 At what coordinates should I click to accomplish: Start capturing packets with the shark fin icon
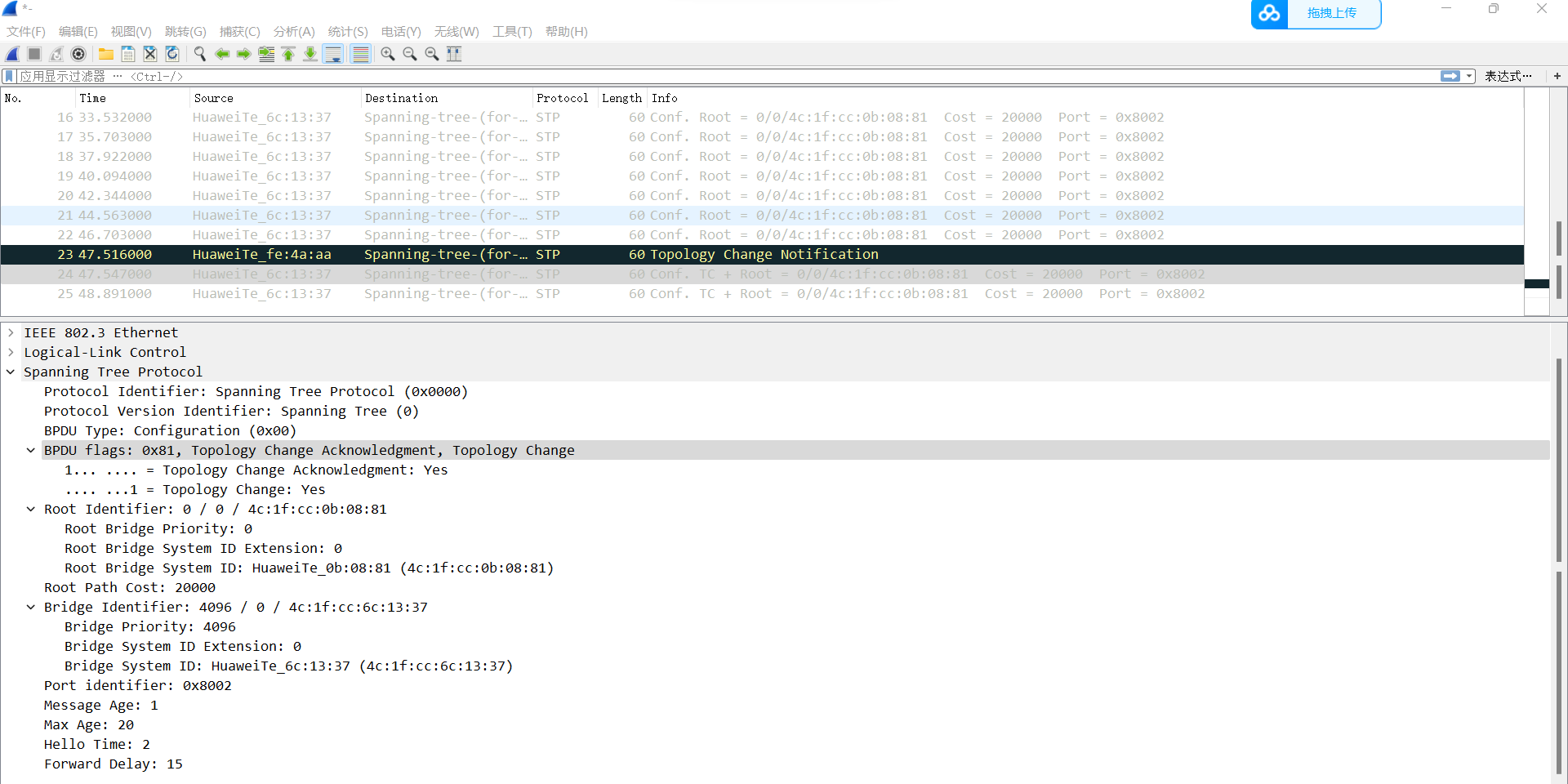12,54
